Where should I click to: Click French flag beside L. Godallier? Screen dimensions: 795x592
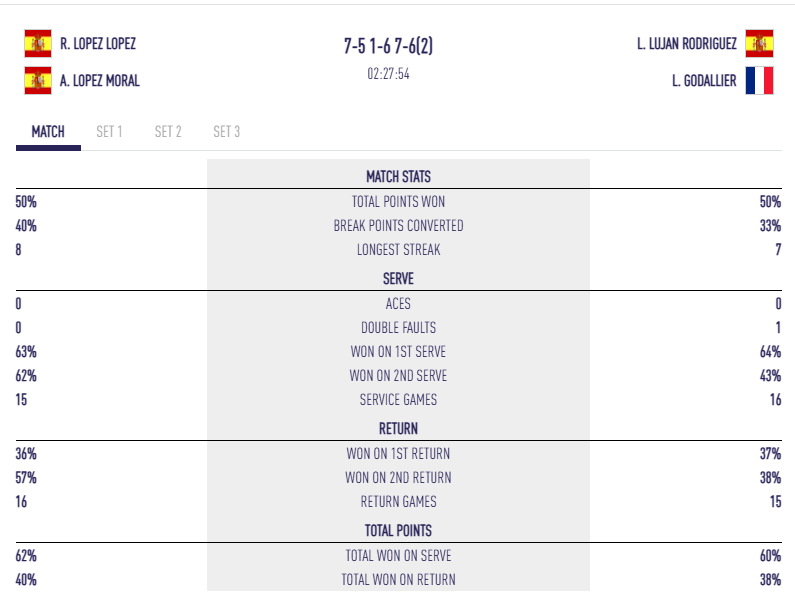pyautogui.click(x=759, y=81)
